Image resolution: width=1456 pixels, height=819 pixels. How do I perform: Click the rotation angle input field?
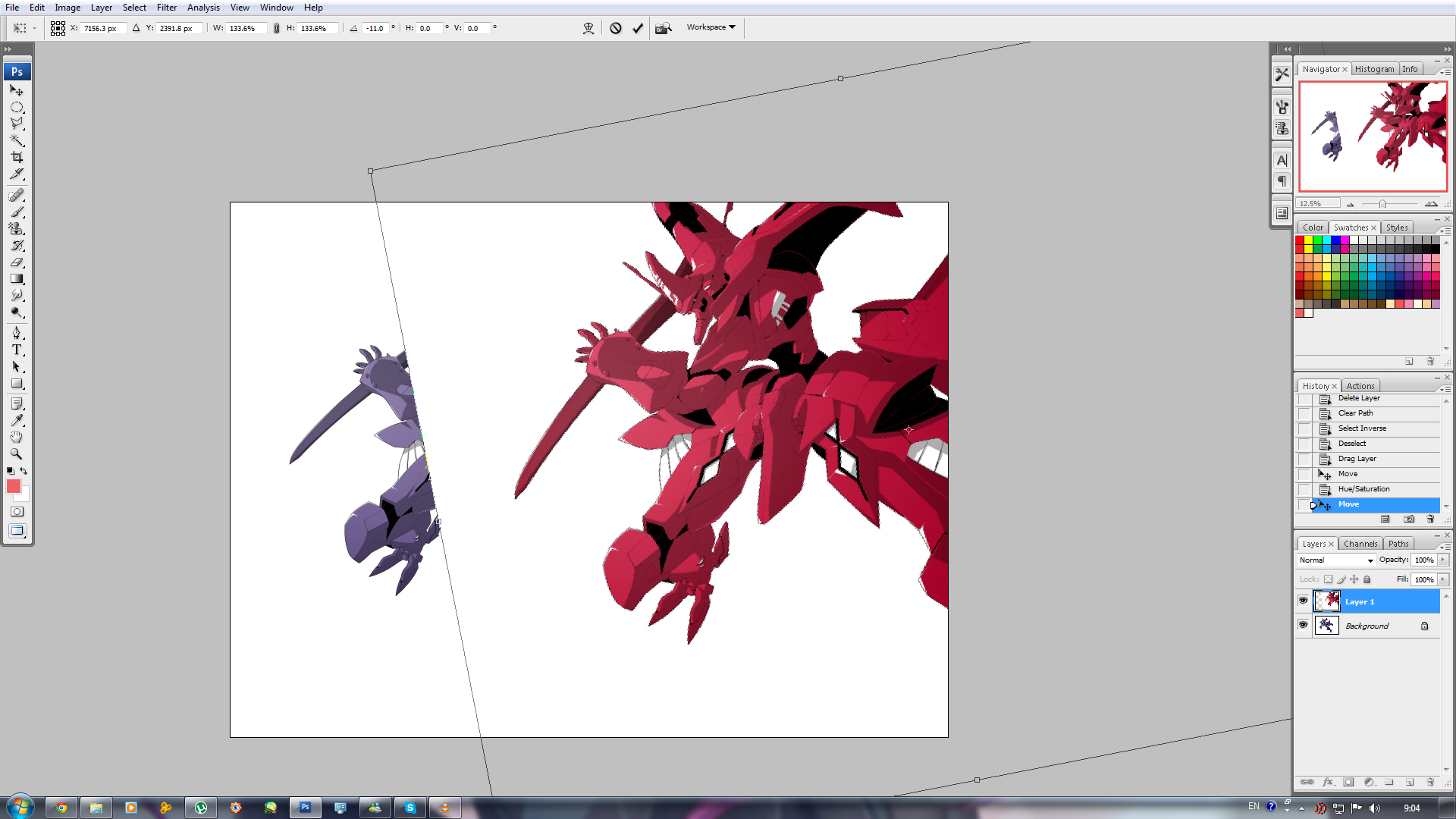(x=376, y=28)
